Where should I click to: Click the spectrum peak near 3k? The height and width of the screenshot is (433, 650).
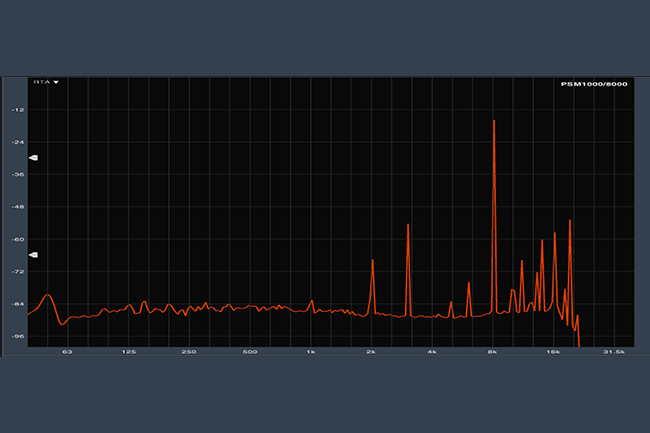(x=408, y=225)
